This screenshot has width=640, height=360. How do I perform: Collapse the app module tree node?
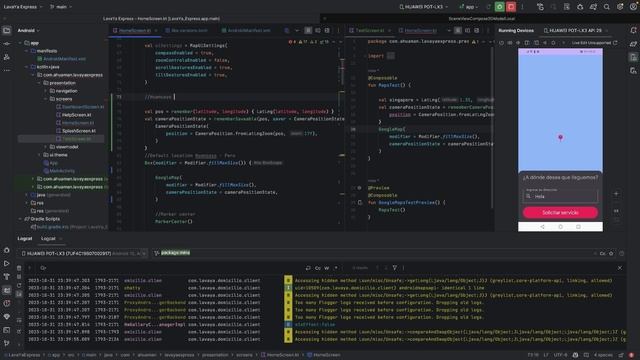tap(20, 42)
